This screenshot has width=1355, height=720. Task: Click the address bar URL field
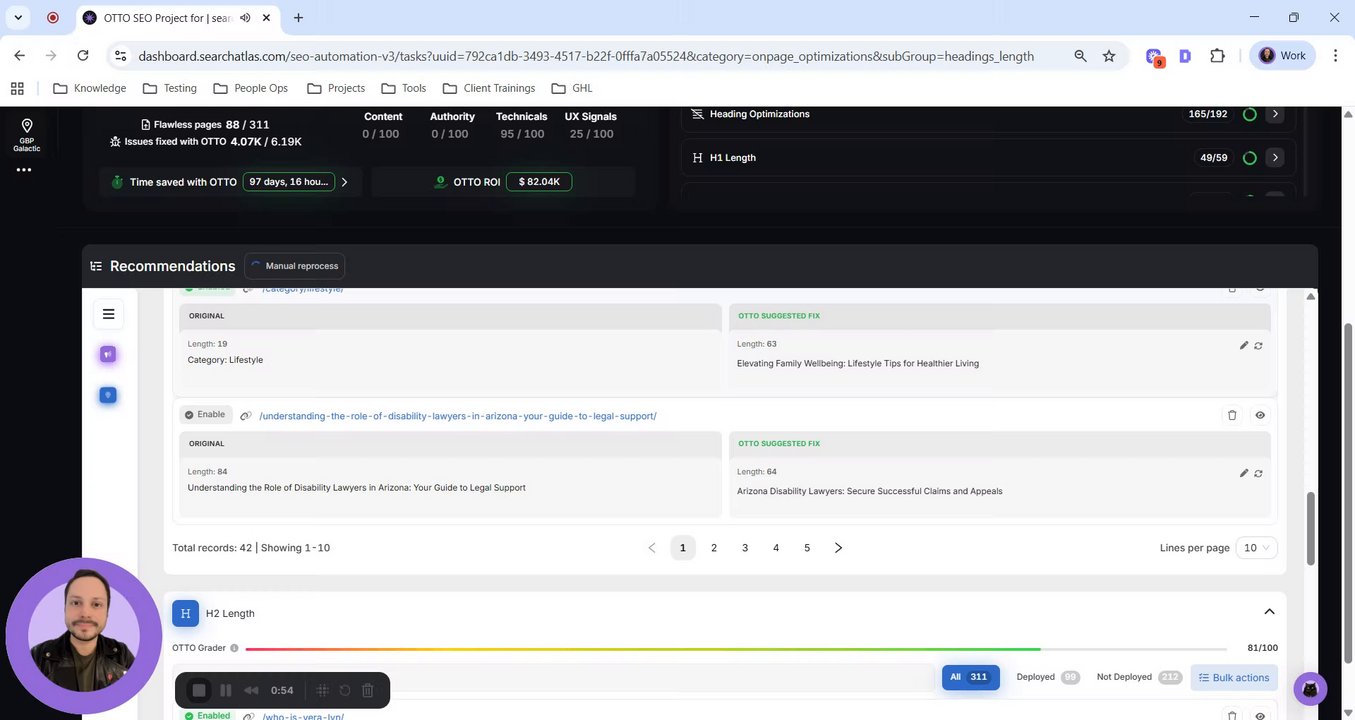coord(585,56)
